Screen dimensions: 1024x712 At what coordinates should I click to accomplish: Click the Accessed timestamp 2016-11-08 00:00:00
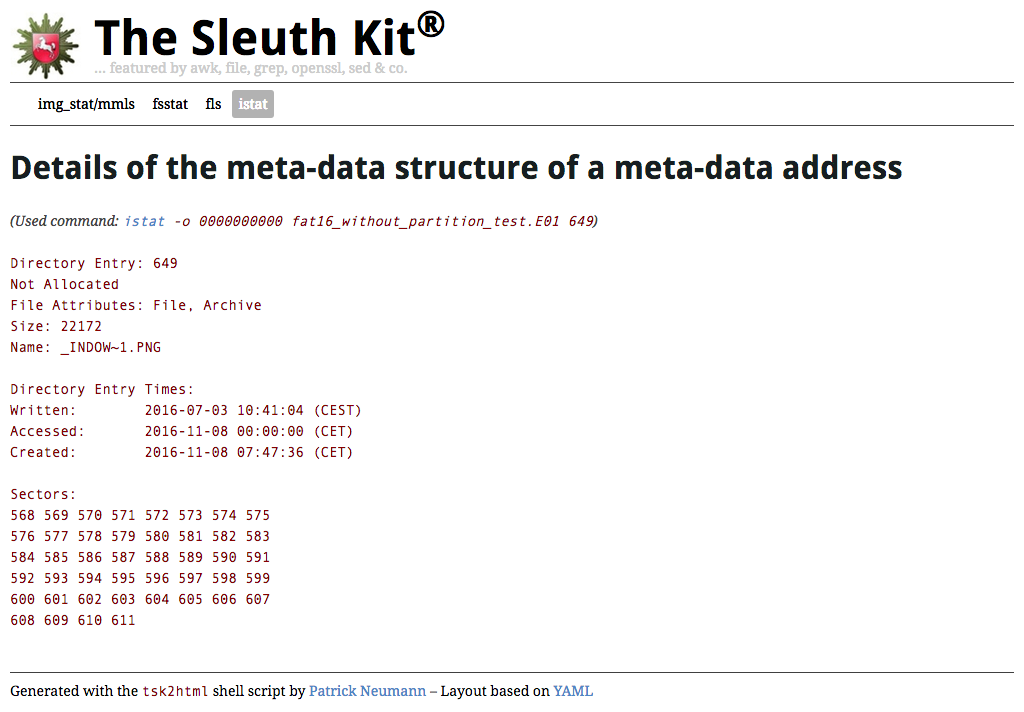(224, 431)
